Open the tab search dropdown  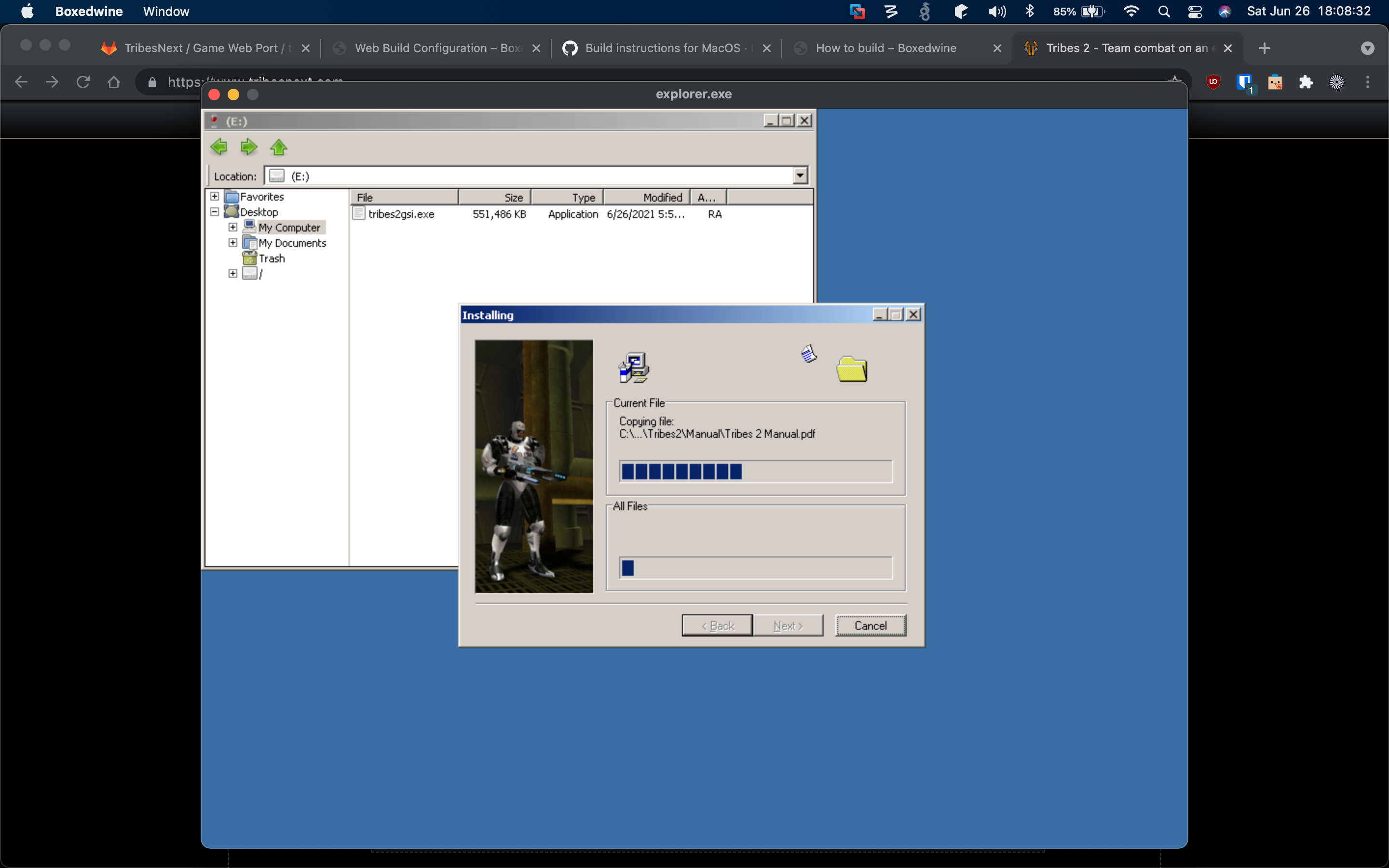(x=1368, y=48)
